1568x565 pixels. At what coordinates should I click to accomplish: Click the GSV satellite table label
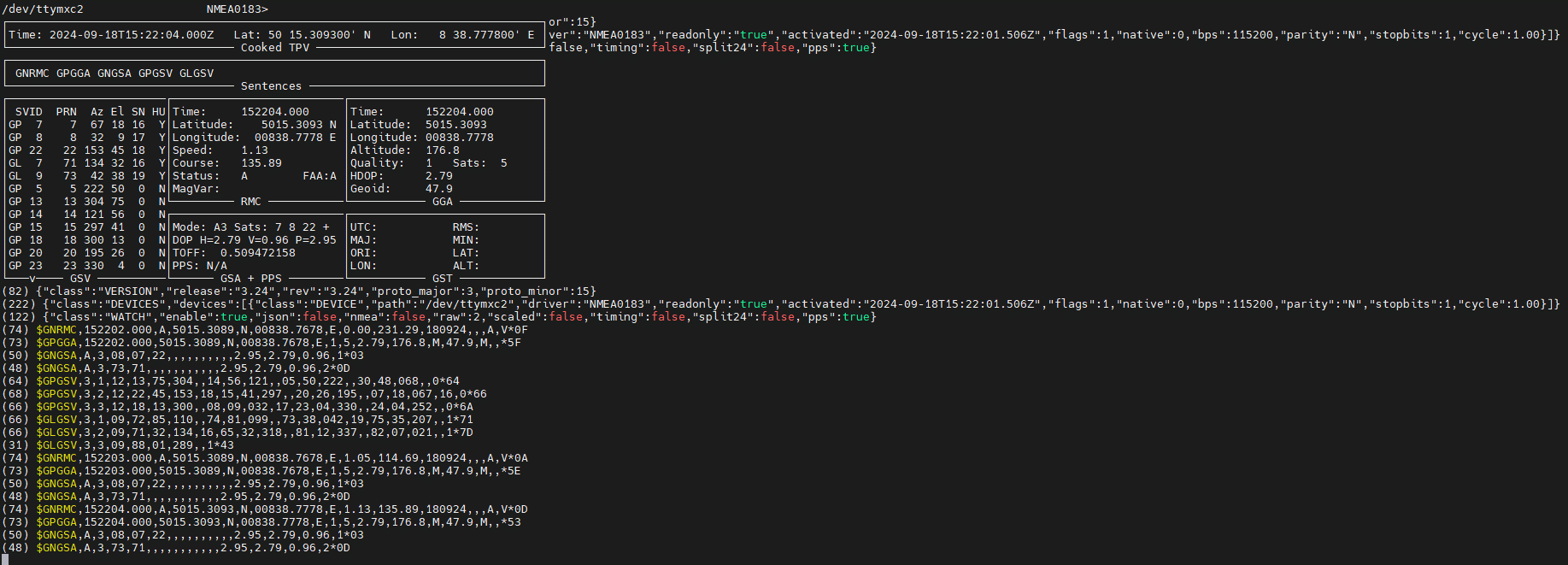click(x=80, y=279)
